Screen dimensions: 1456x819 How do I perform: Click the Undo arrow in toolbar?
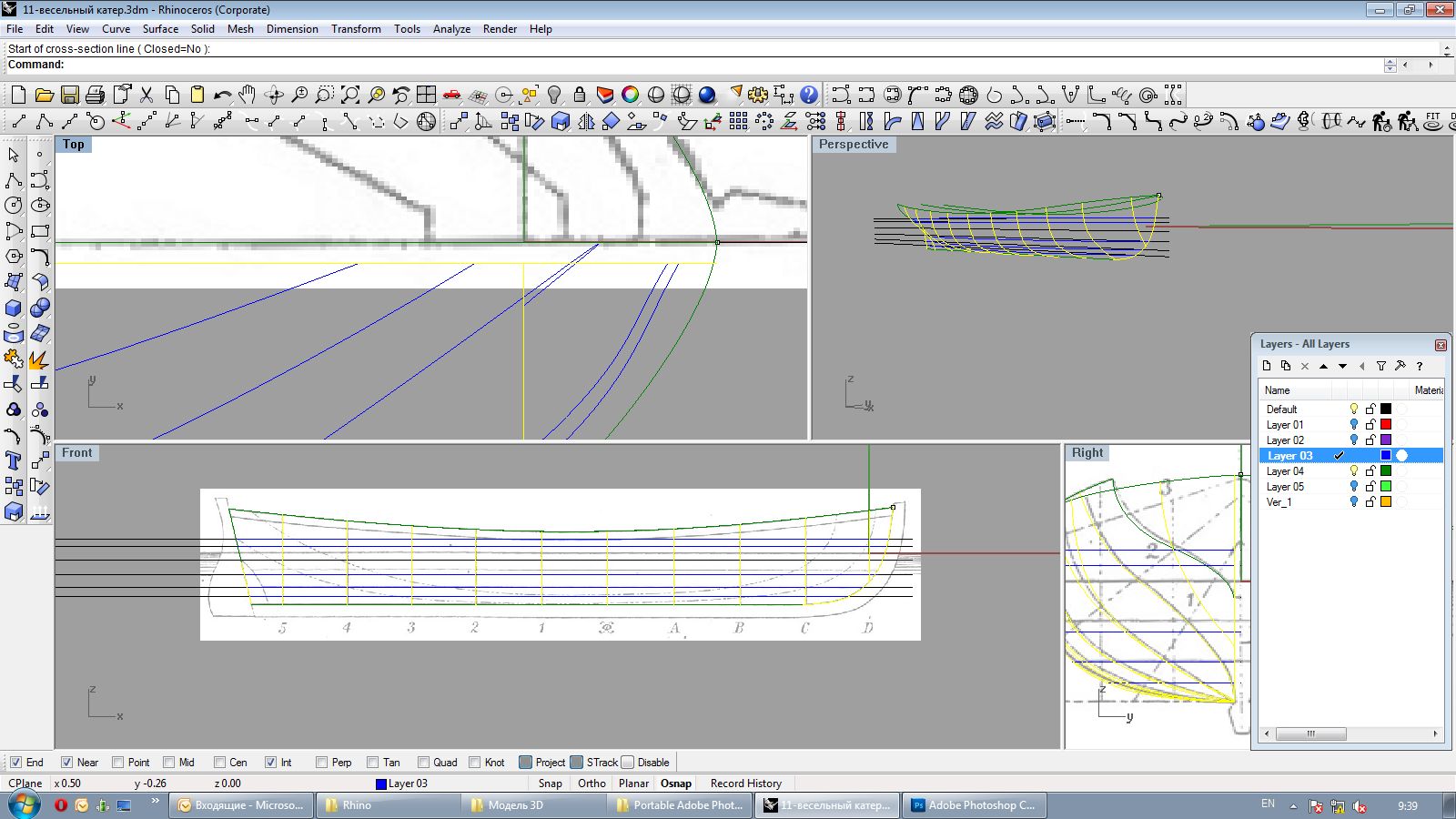tap(222, 95)
